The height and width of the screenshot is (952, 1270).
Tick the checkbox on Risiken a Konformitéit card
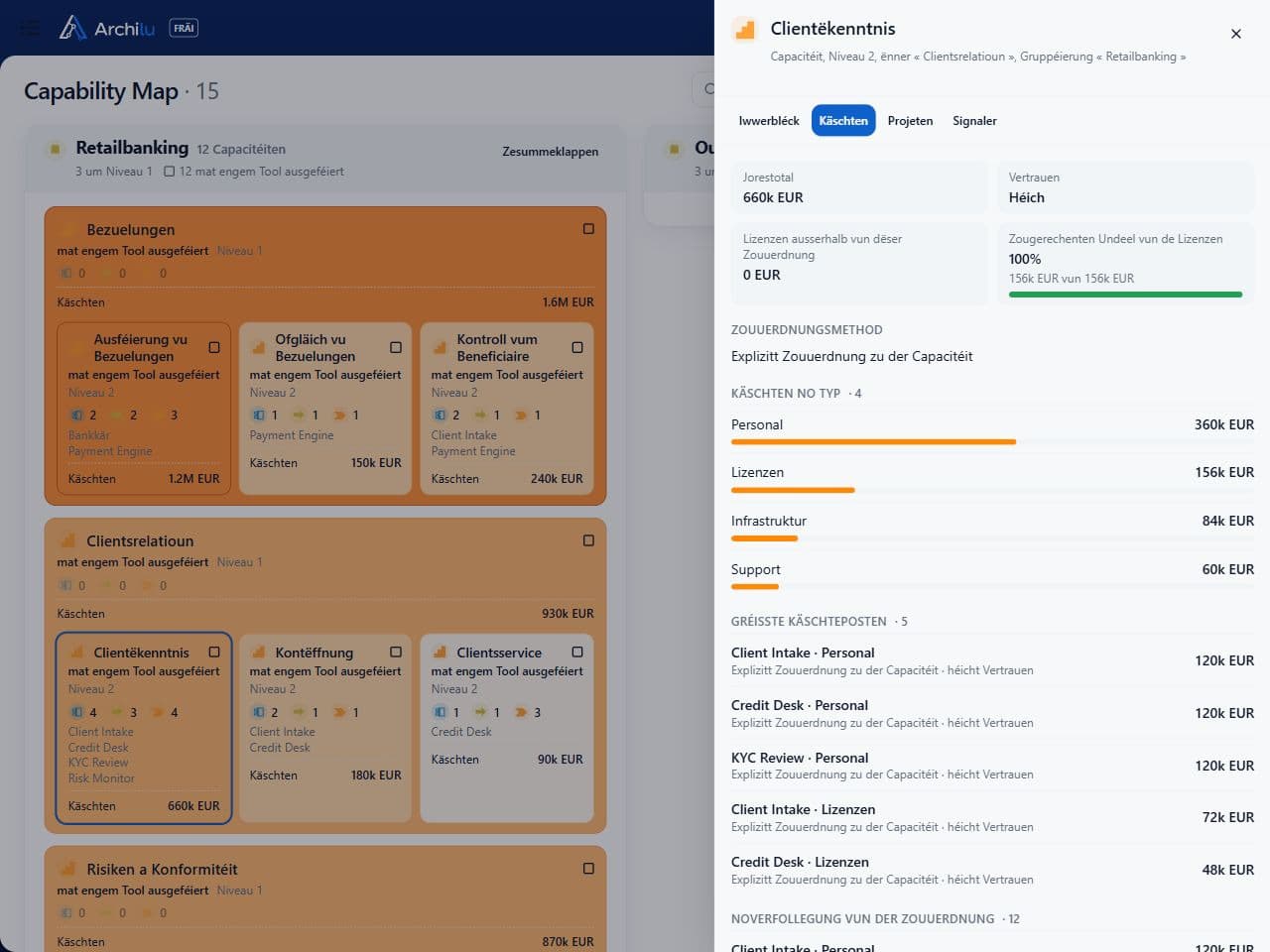pyautogui.click(x=588, y=868)
